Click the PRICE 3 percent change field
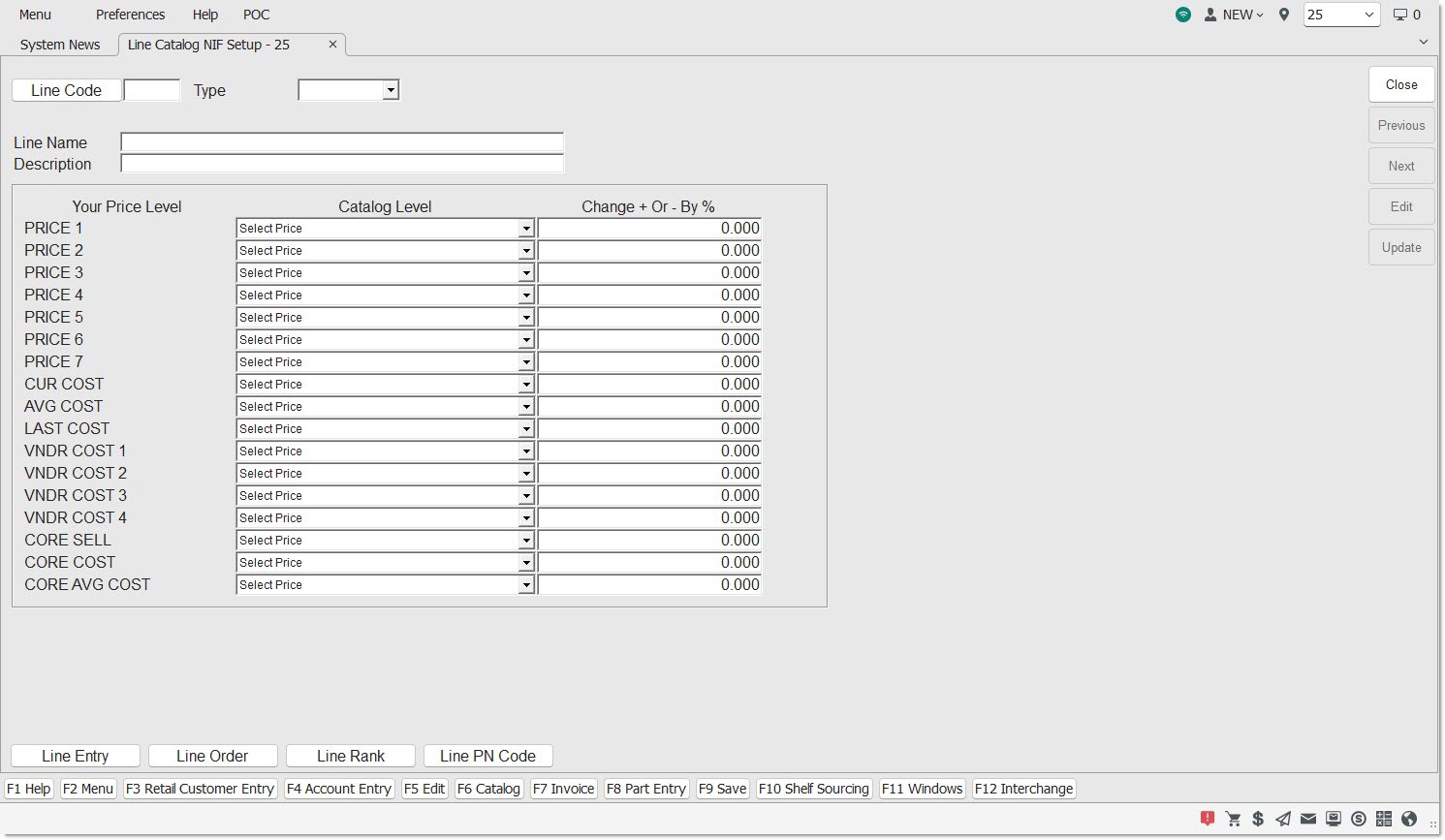Screen dimensions: 1445x840 [x=649, y=273]
